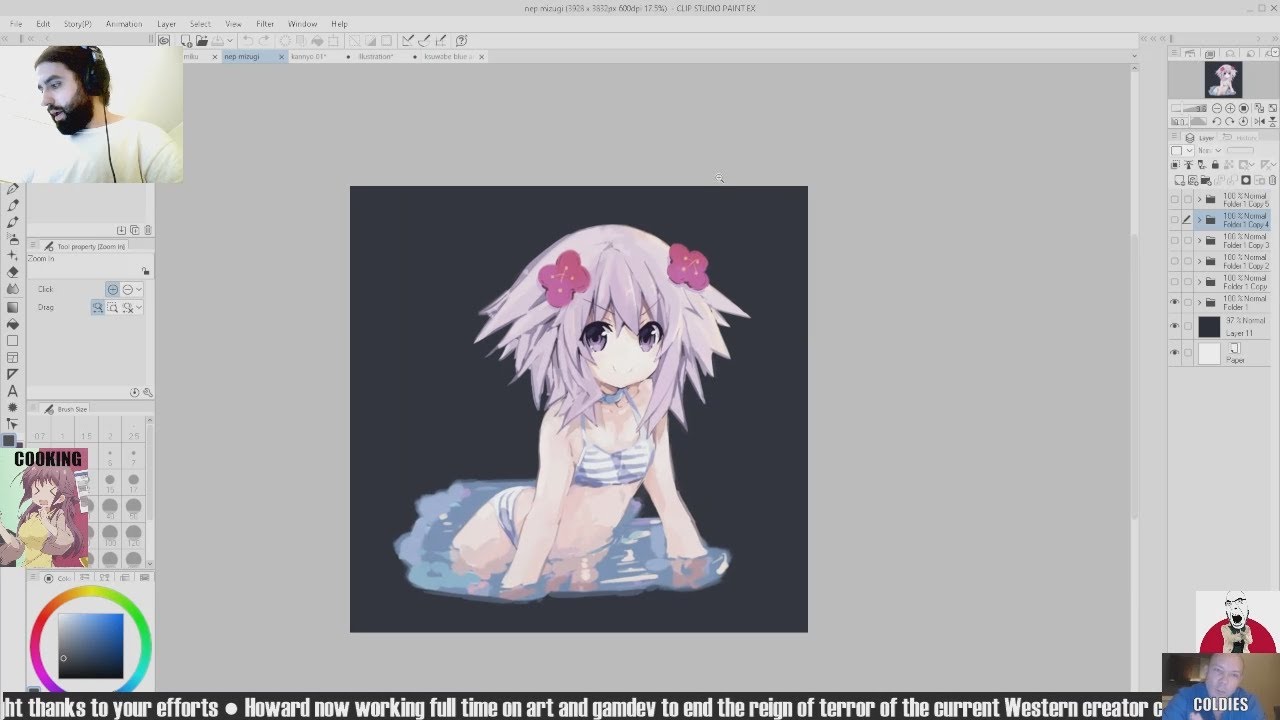The image size is (1280, 720).
Task: Open the help icon in command bar
Action: 461,41
